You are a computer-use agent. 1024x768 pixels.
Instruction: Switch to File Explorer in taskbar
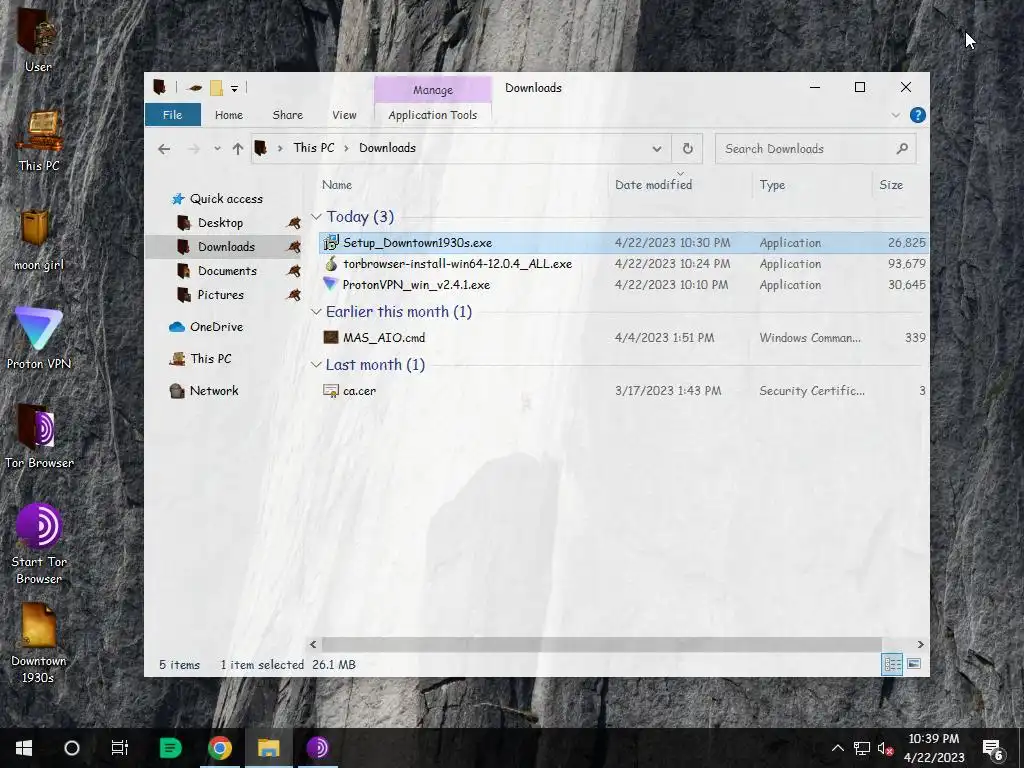click(x=268, y=748)
